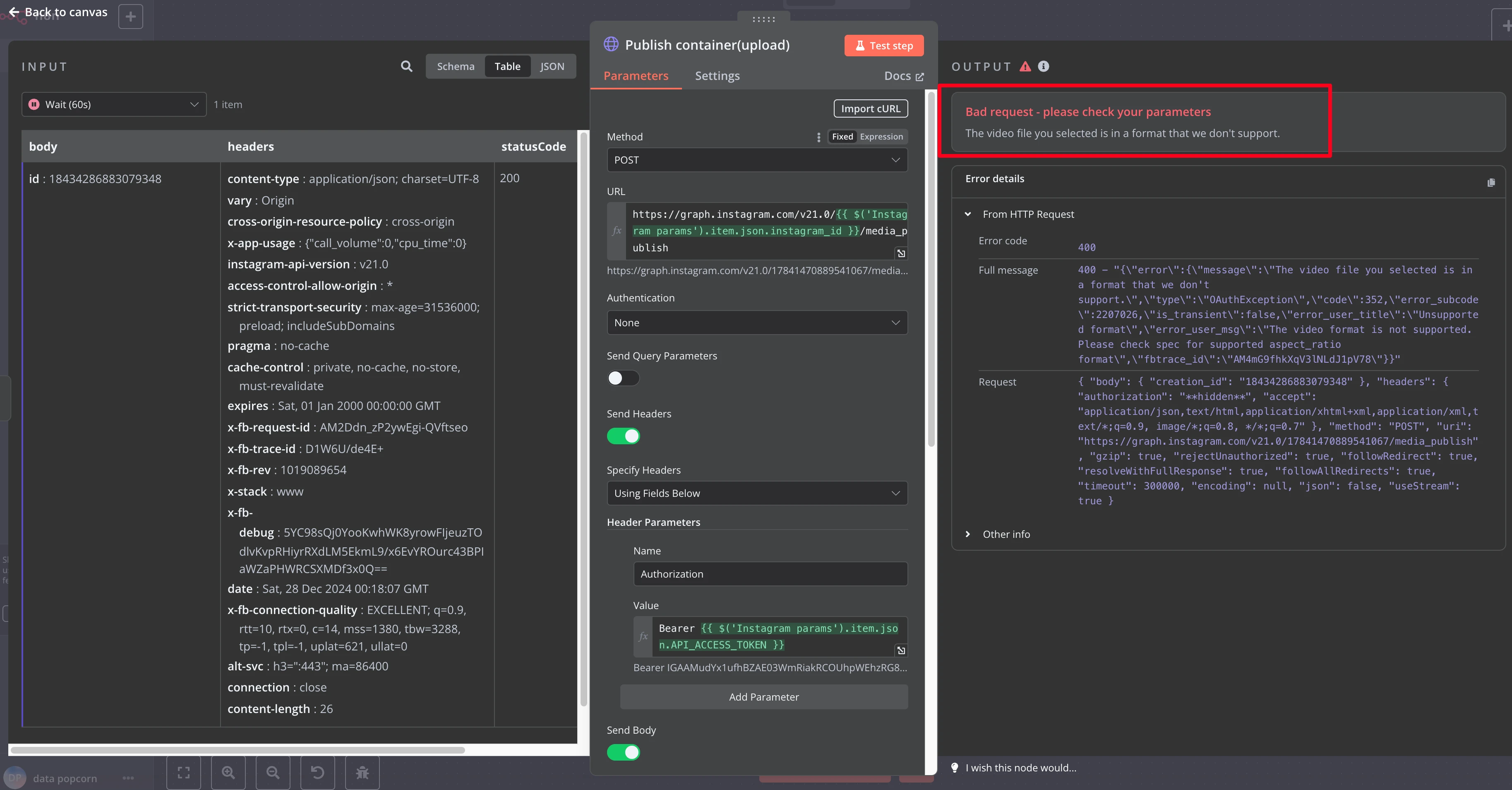Viewport: 1512px width, 790px height.
Task: Click the URL expression input field
Action: click(x=767, y=231)
